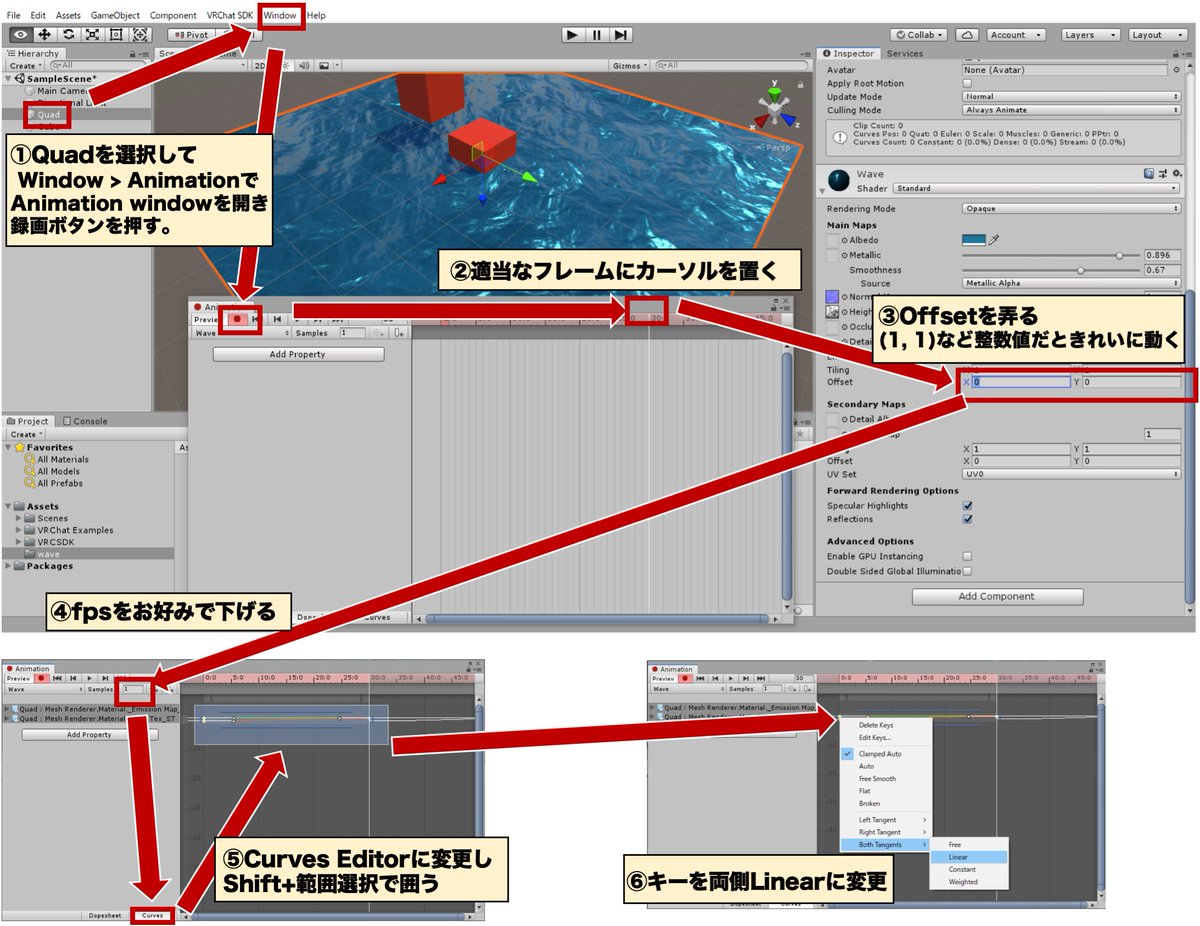Click the Normal Map texture thumbnail
Viewport: 1200px width, 926px height.
click(x=833, y=297)
